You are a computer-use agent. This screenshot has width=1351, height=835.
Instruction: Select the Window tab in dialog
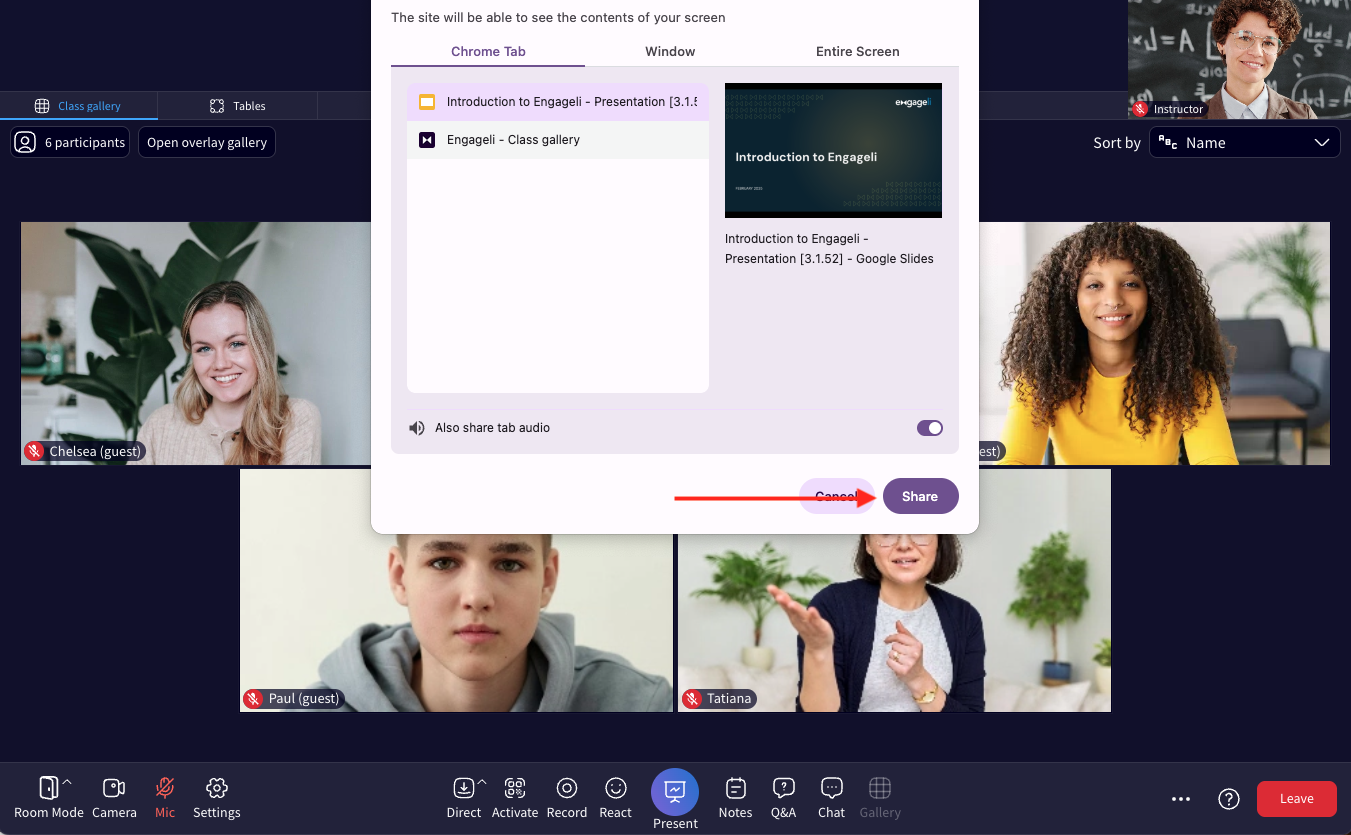tap(670, 52)
